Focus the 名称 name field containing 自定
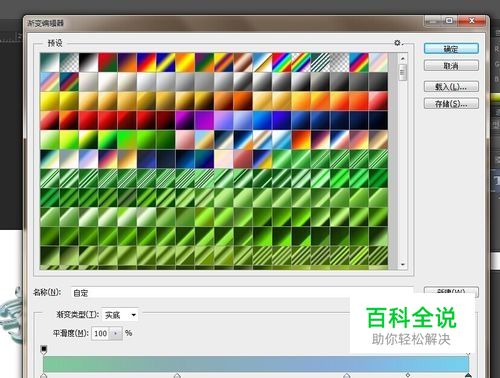 coord(242,292)
